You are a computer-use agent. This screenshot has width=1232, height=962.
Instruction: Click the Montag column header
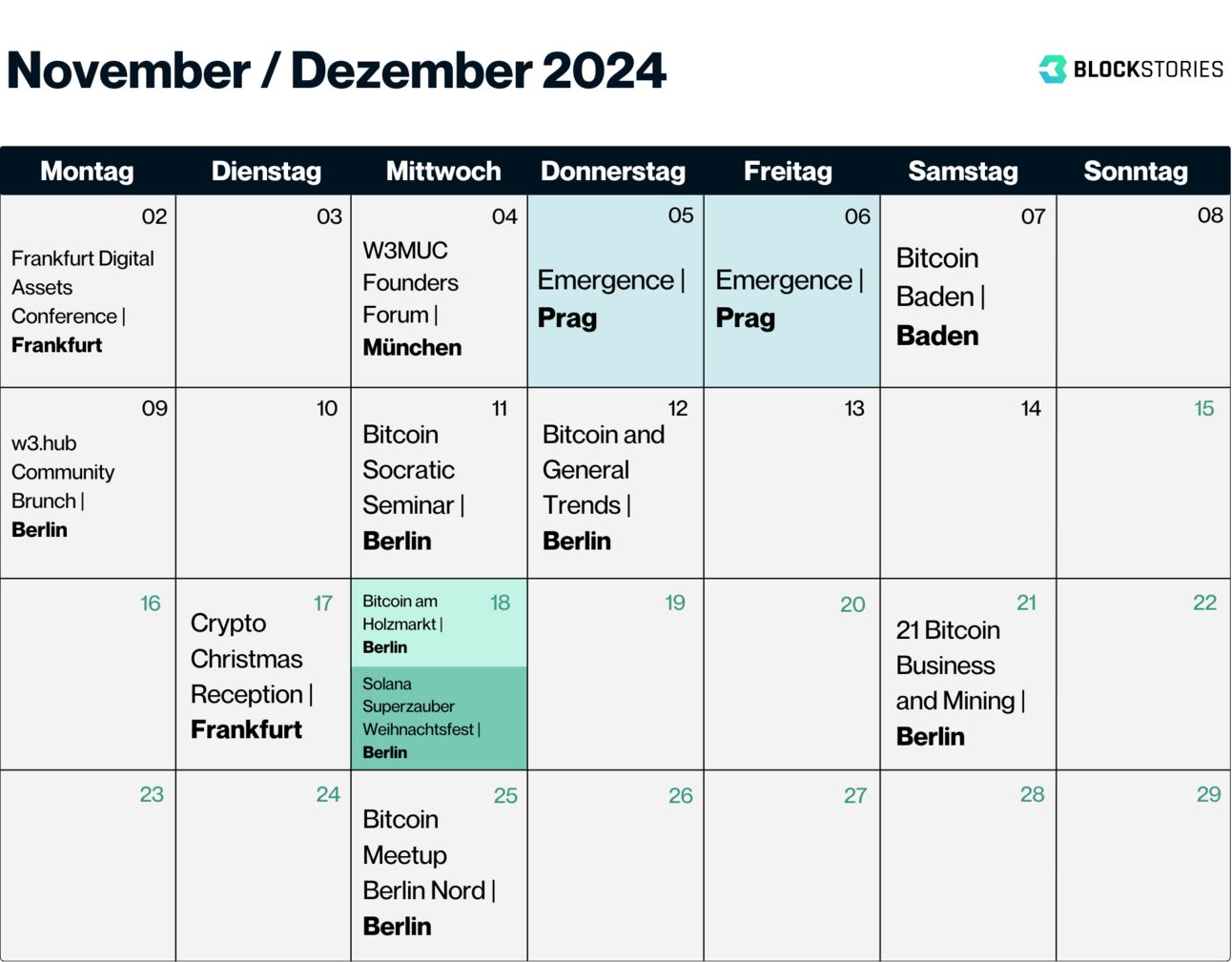tap(87, 172)
